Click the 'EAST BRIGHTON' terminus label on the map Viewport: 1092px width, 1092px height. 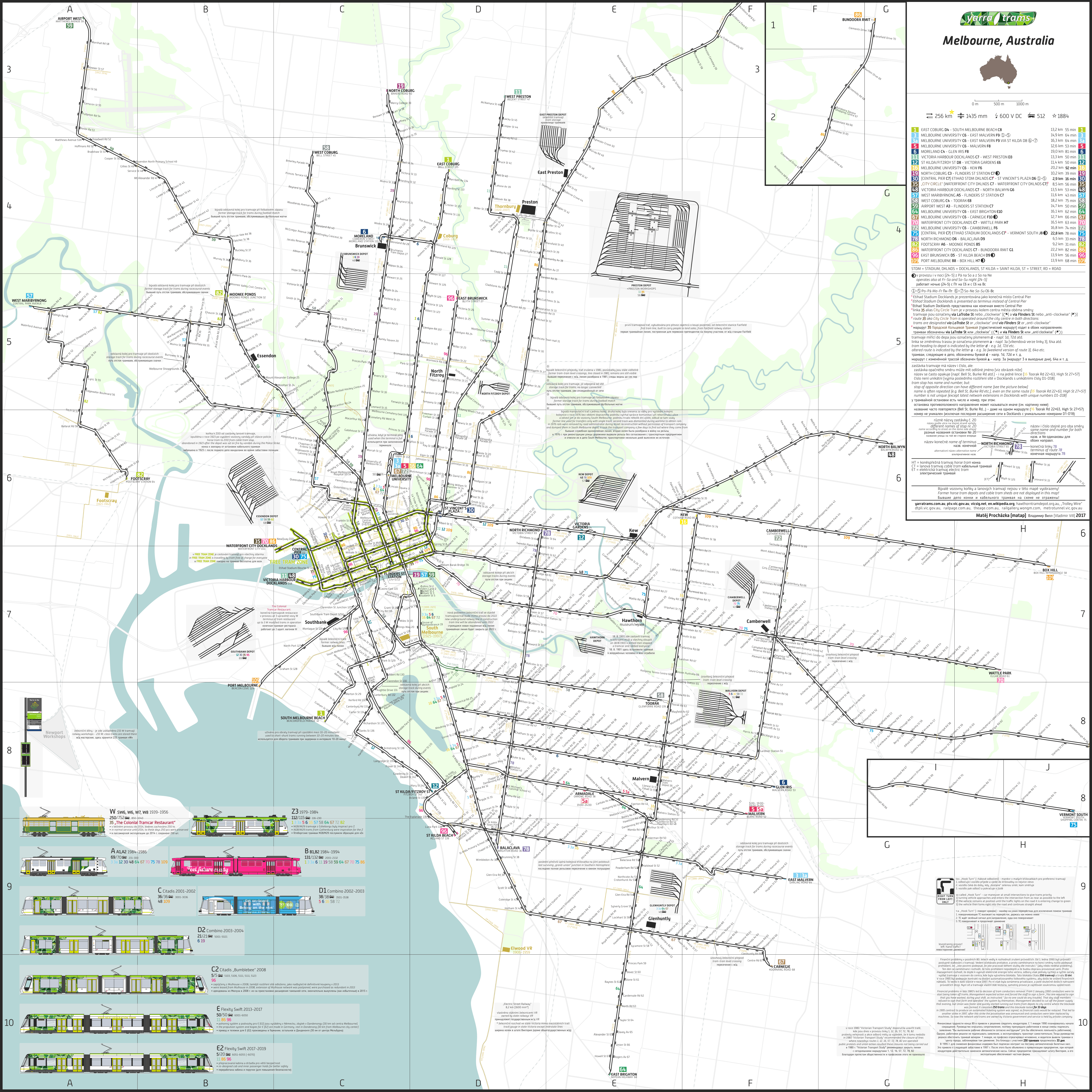click(x=624, y=1075)
